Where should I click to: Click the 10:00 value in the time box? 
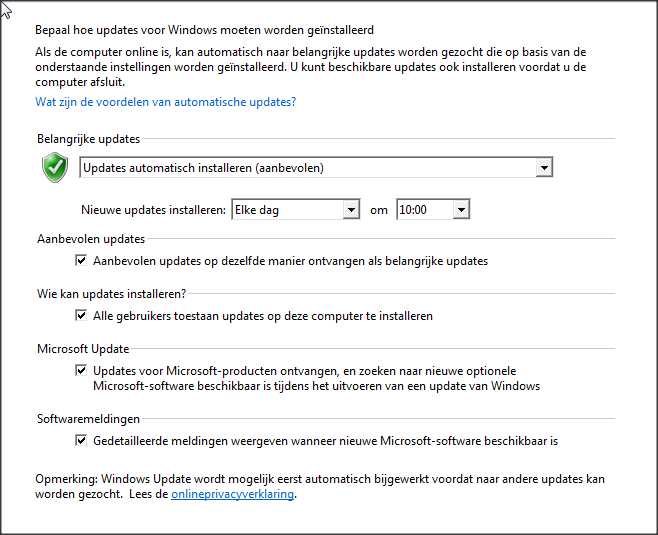pyautogui.click(x=413, y=210)
